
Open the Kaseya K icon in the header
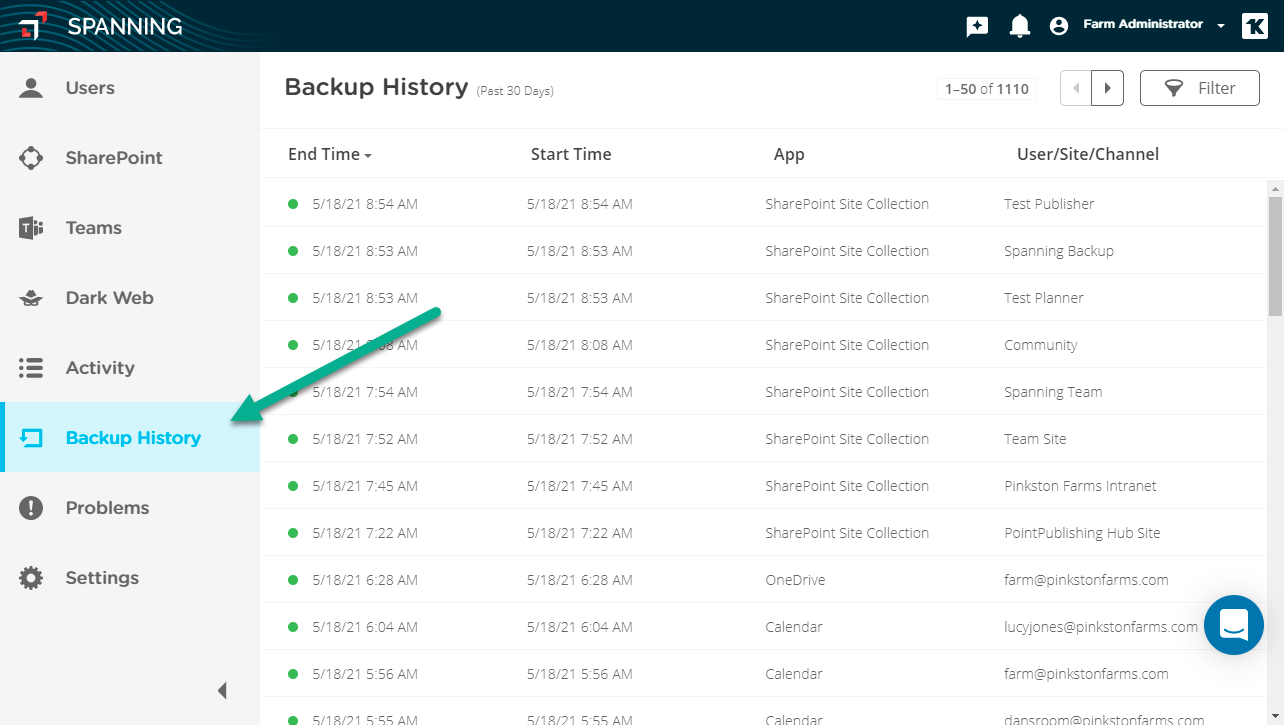pos(1254,26)
